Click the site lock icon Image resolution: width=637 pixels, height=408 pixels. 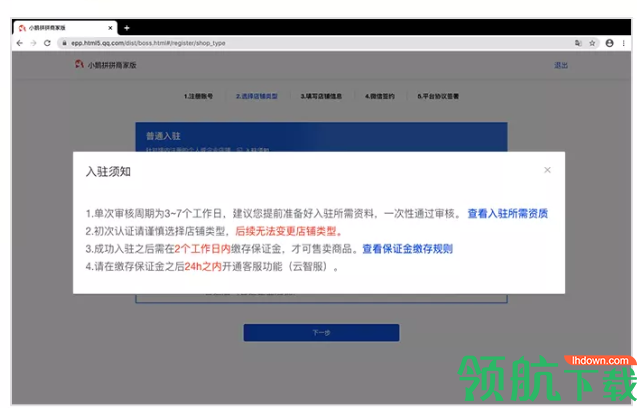pos(64,43)
